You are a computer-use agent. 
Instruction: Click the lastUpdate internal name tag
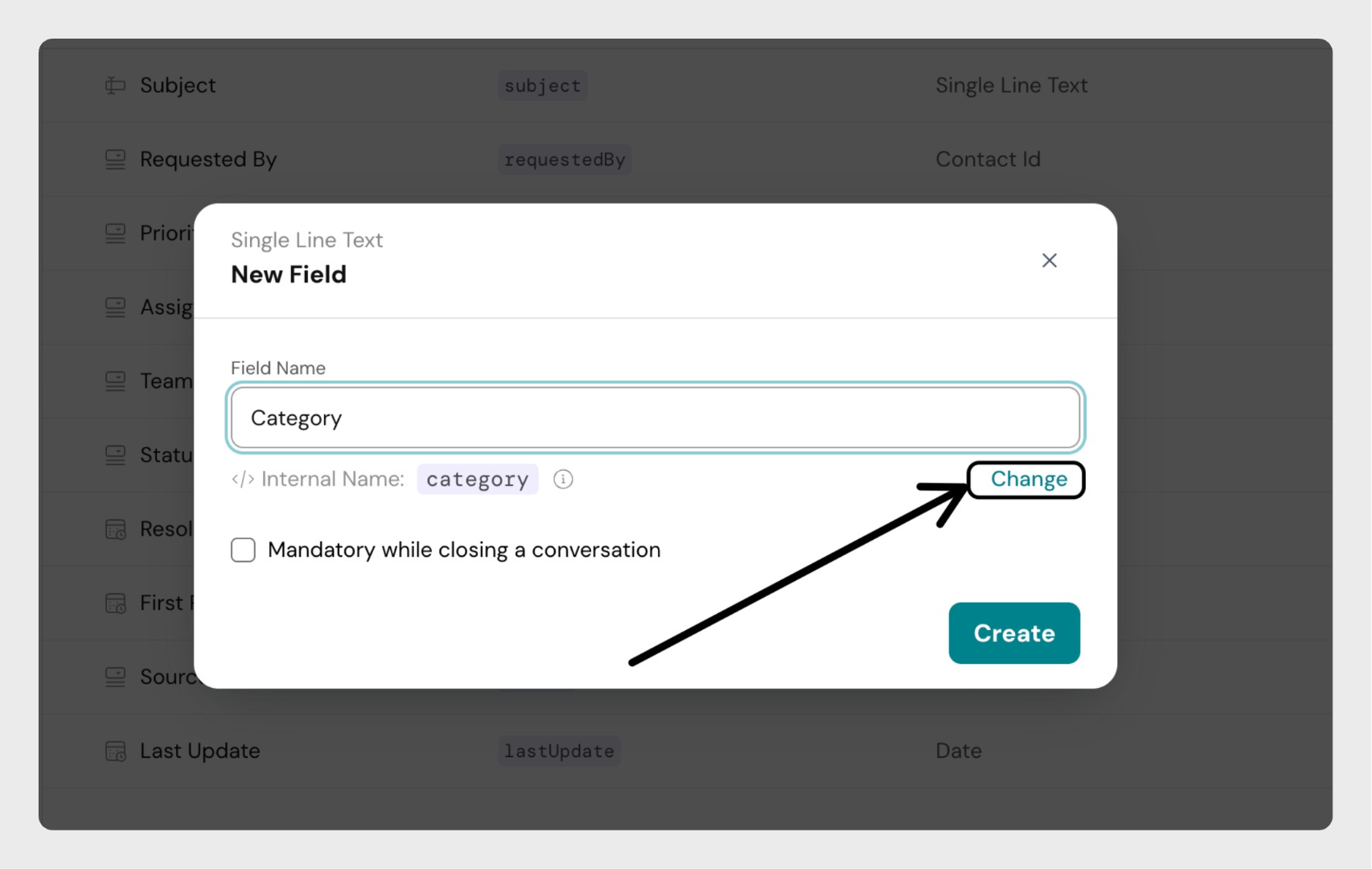click(x=559, y=752)
